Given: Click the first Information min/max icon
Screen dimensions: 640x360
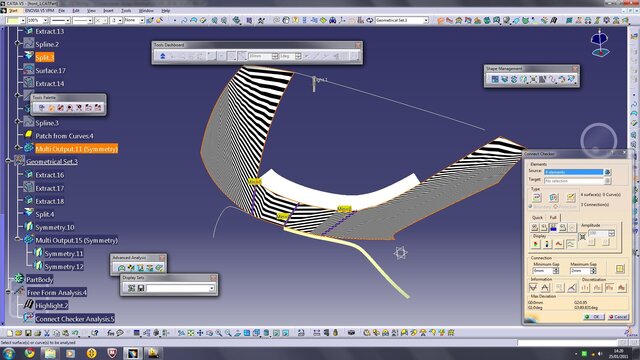Looking at the screenshot, I should (533, 288).
